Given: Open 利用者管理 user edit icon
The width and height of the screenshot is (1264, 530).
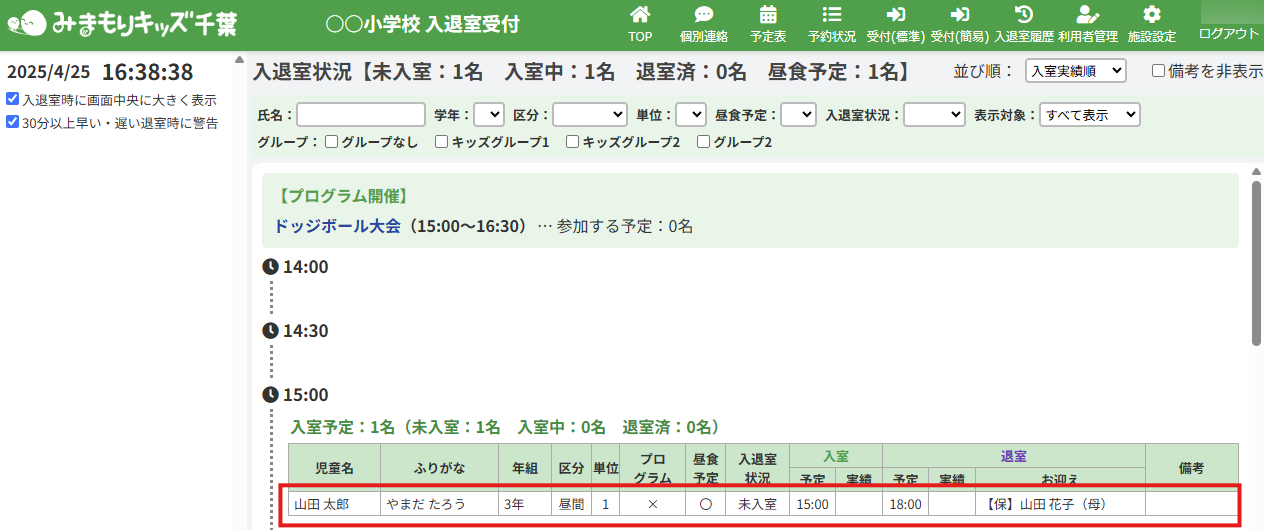Looking at the screenshot, I should (x=1087, y=15).
